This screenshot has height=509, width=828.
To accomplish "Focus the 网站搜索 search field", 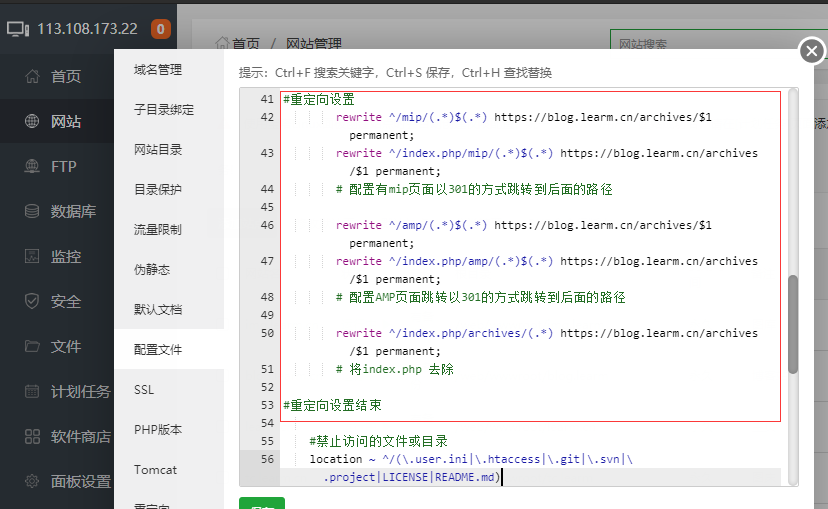I will pos(718,41).
